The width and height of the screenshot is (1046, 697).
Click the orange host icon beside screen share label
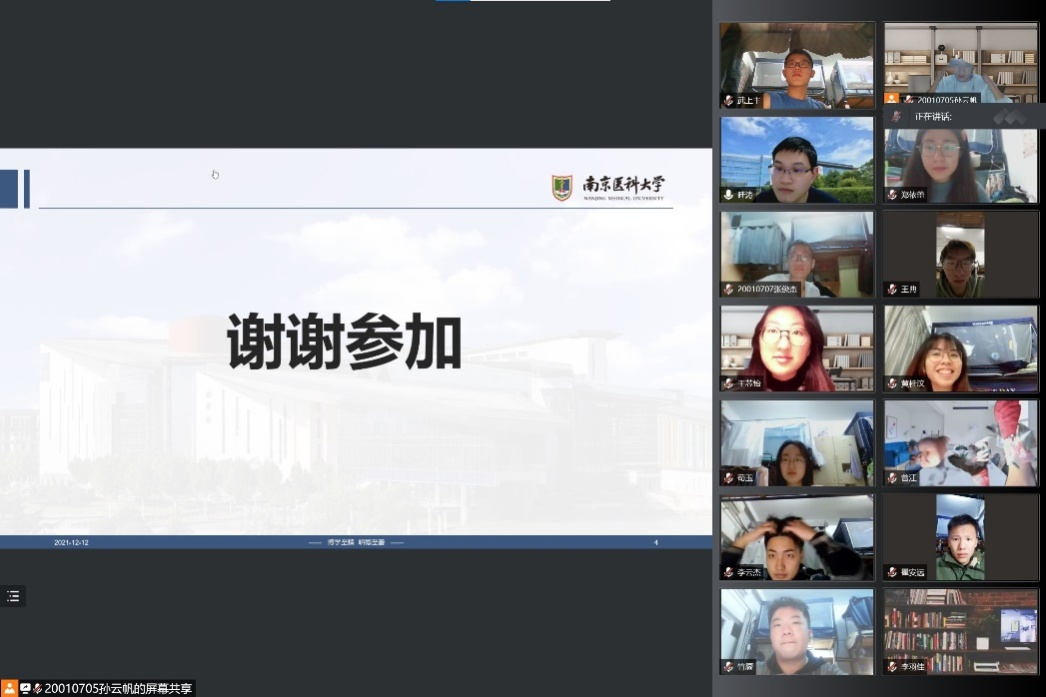[x=9, y=688]
